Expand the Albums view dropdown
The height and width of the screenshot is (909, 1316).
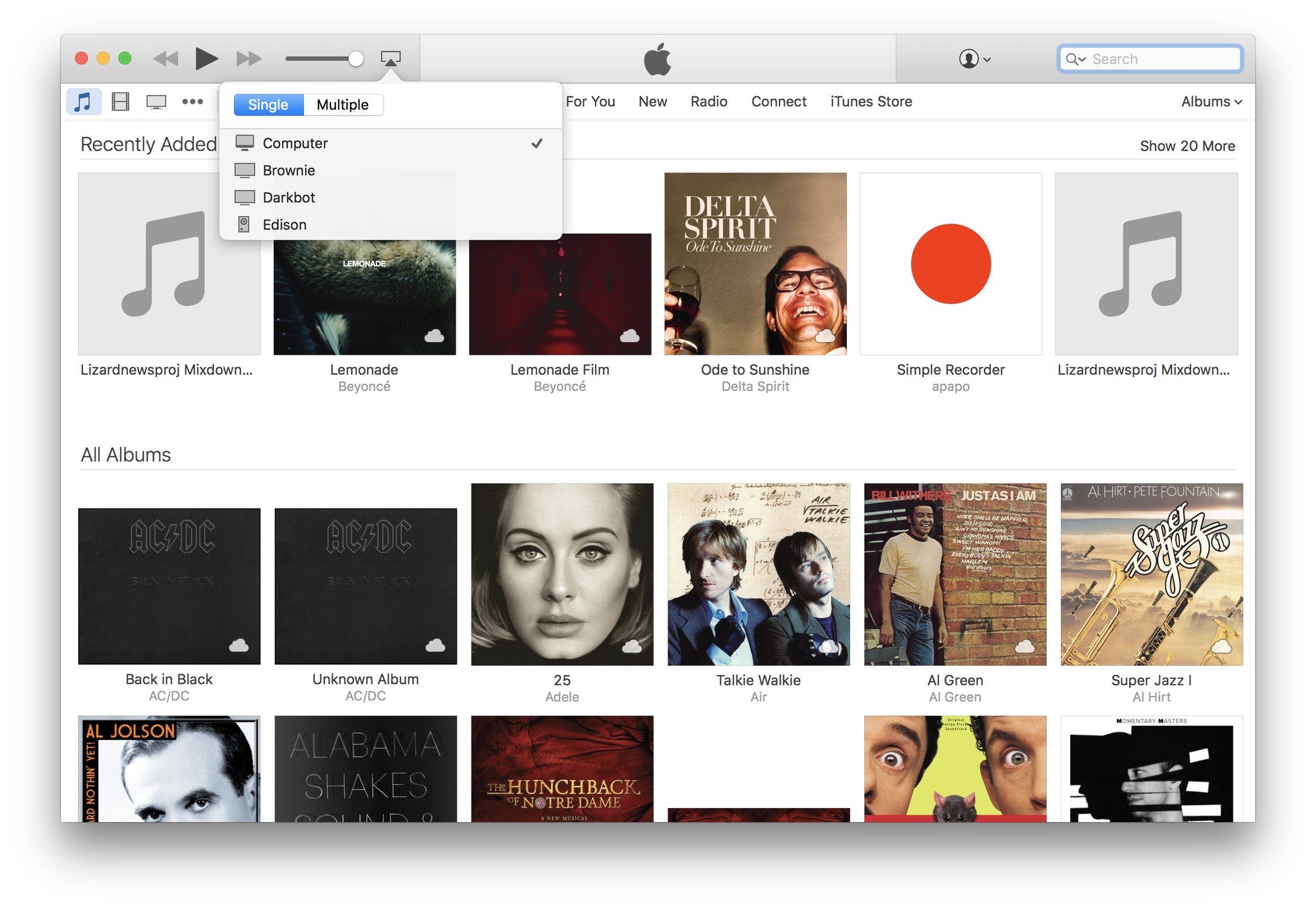pos(1211,102)
